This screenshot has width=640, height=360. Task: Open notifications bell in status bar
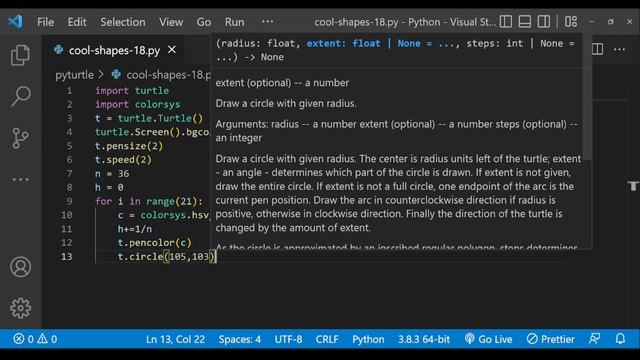(620, 339)
